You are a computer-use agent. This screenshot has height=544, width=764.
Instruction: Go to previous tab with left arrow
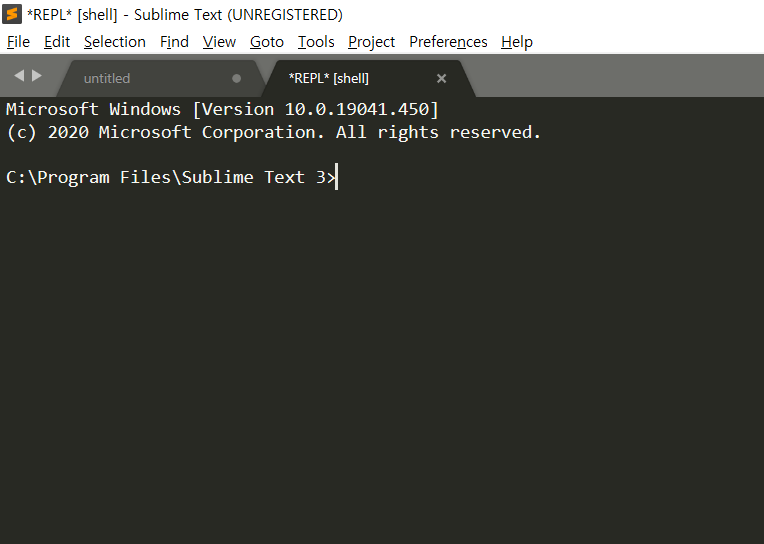[19, 76]
